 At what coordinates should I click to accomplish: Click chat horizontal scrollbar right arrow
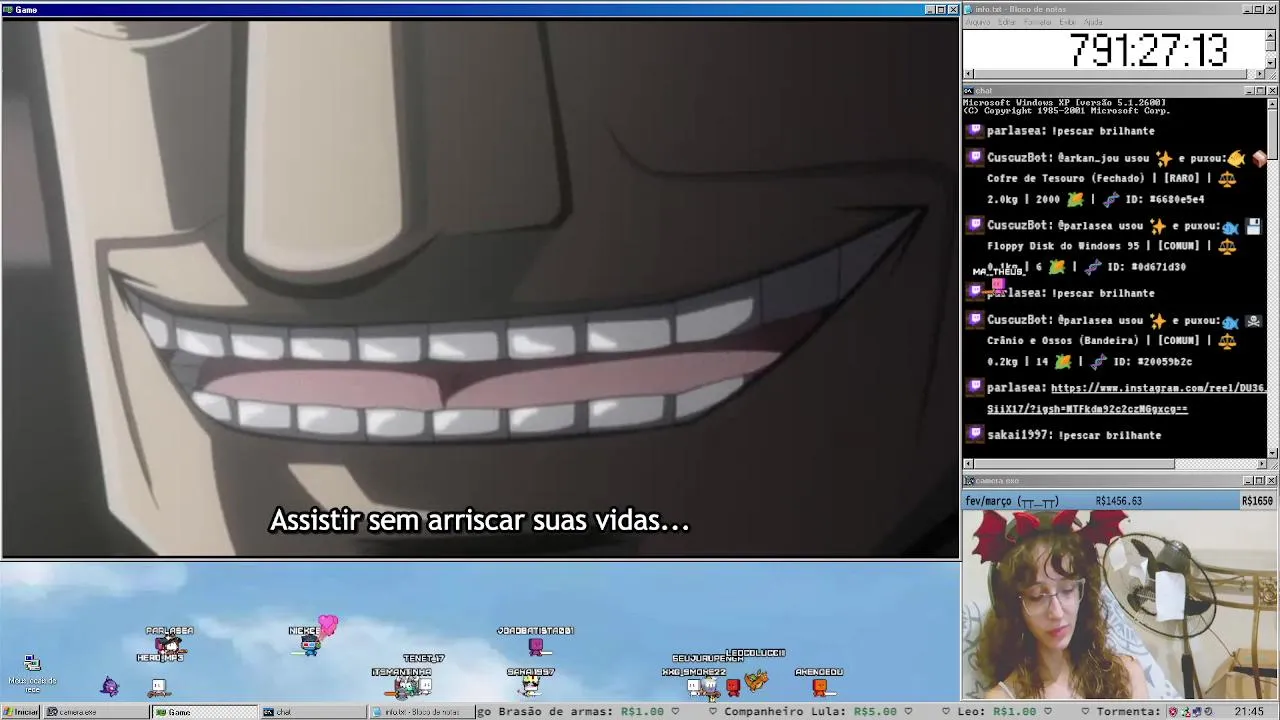tap(1260, 464)
